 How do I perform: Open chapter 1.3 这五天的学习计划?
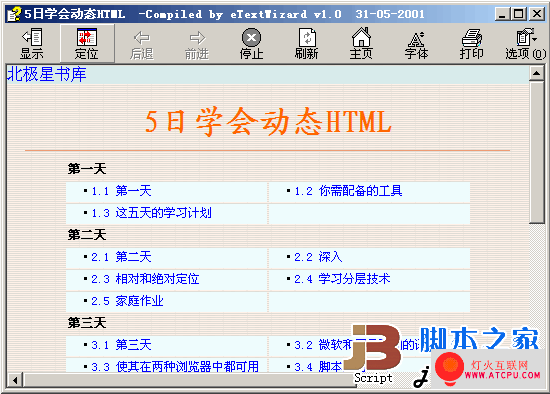152,213
